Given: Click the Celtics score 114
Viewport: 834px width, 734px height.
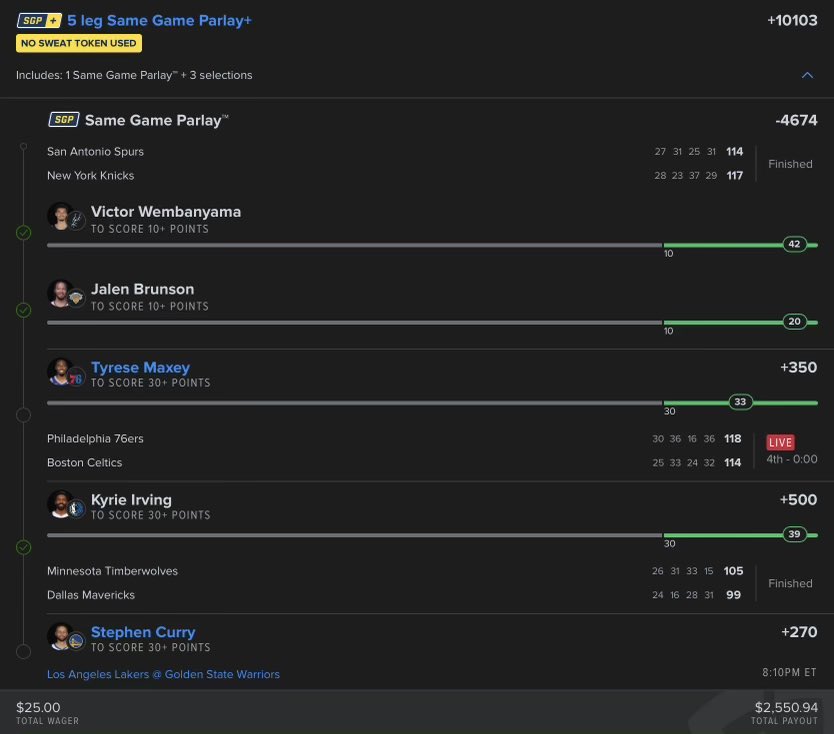Looking at the screenshot, I should point(732,463).
